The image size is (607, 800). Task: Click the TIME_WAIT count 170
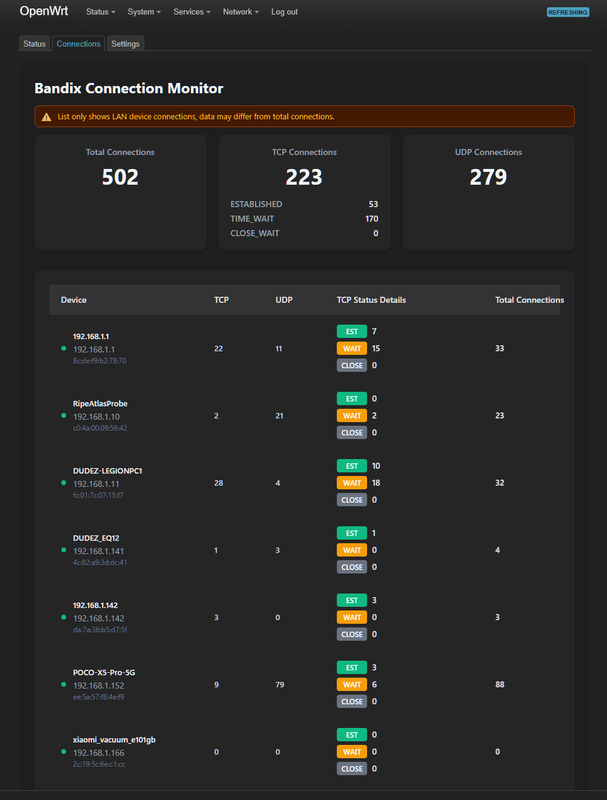point(372,219)
